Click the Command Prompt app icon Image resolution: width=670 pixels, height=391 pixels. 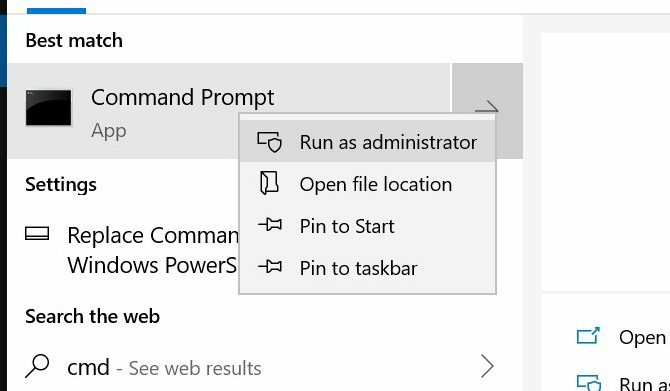click(x=48, y=108)
